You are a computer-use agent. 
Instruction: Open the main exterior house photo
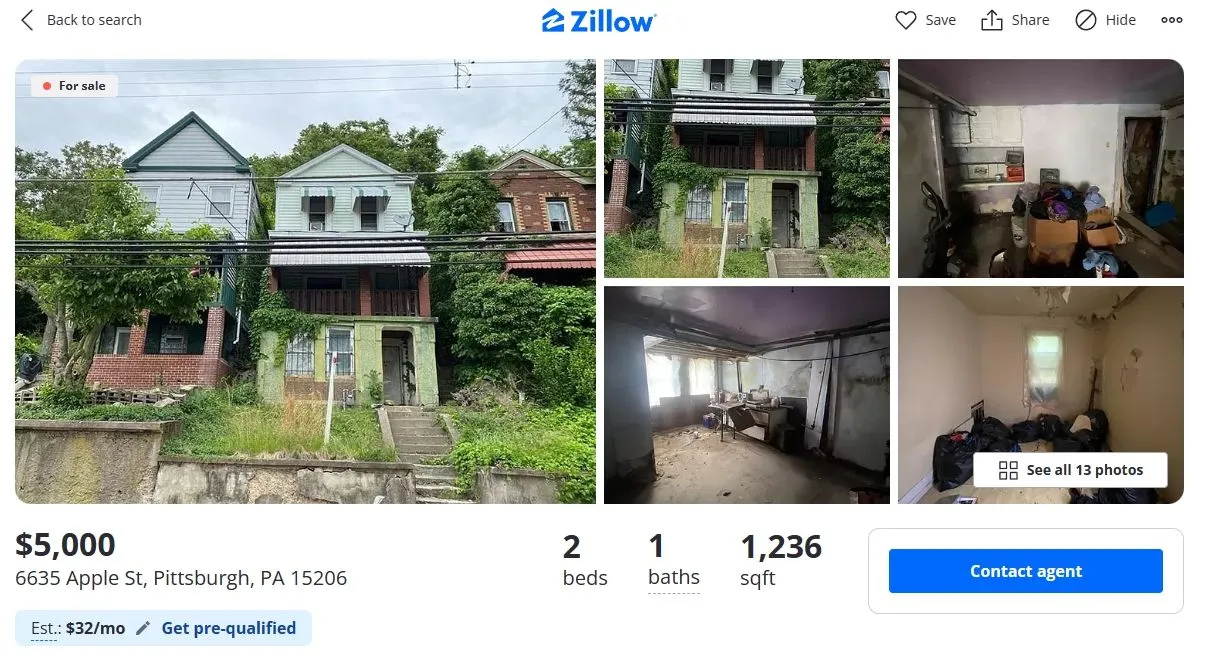pyautogui.click(x=305, y=281)
